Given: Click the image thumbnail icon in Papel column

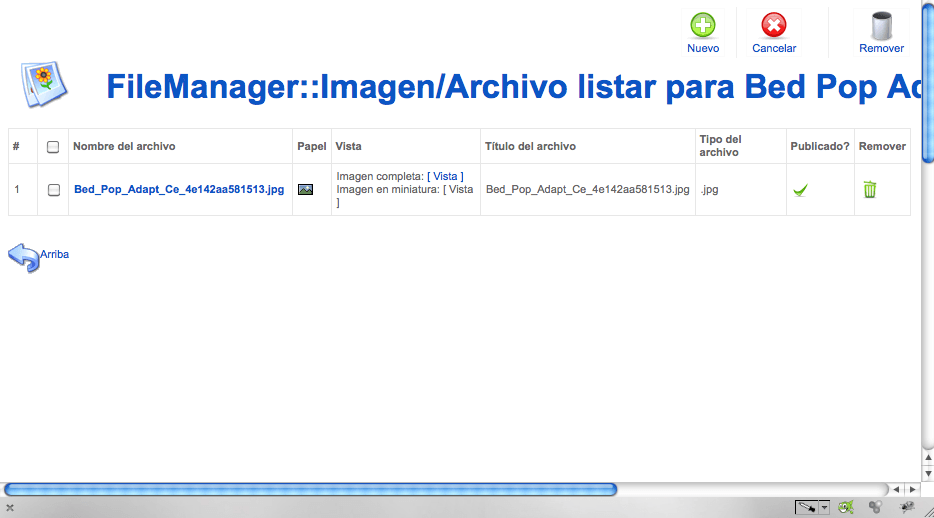Looking at the screenshot, I should click(306, 189).
